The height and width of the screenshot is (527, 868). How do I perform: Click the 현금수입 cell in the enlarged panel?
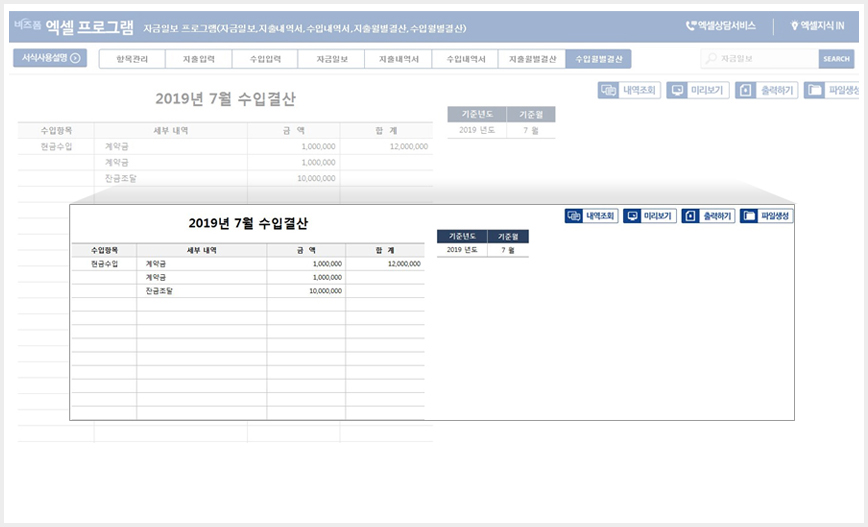pos(104,264)
